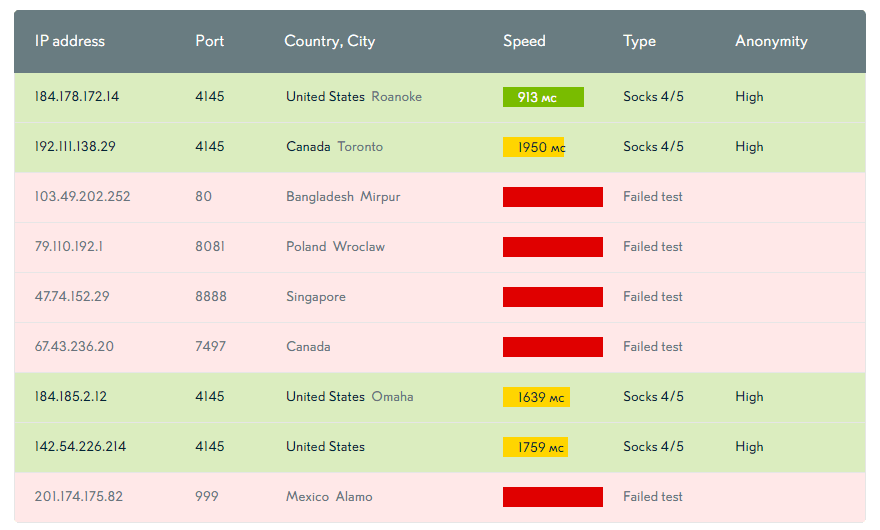The width and height of the screenshot is (880, 530).
Task: Select the Country, City column header
Action: 329,41
